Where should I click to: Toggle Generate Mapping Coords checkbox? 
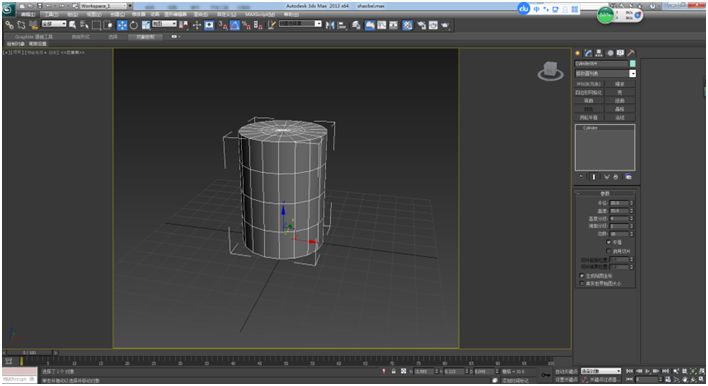[x=582, y=275]
